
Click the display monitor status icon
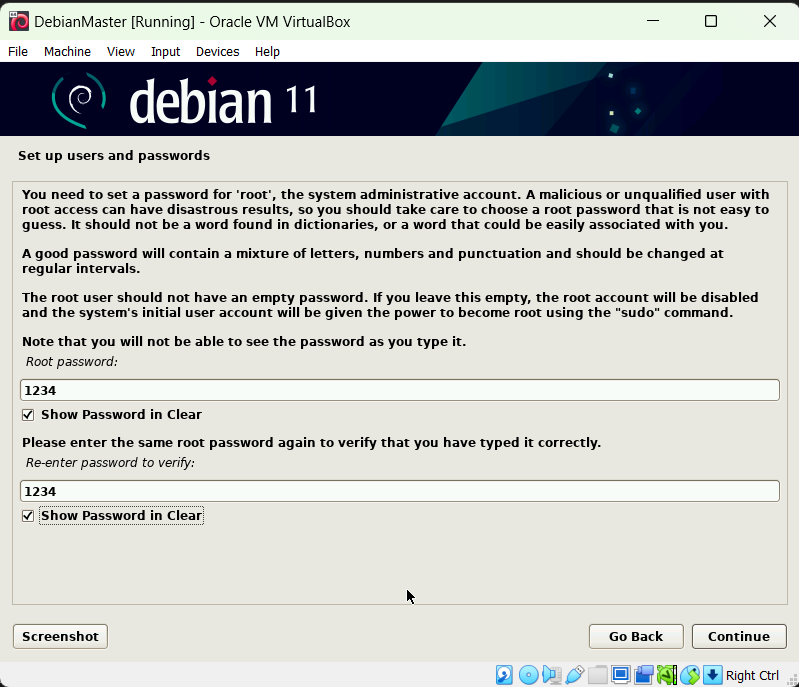(x=621, y=675)
